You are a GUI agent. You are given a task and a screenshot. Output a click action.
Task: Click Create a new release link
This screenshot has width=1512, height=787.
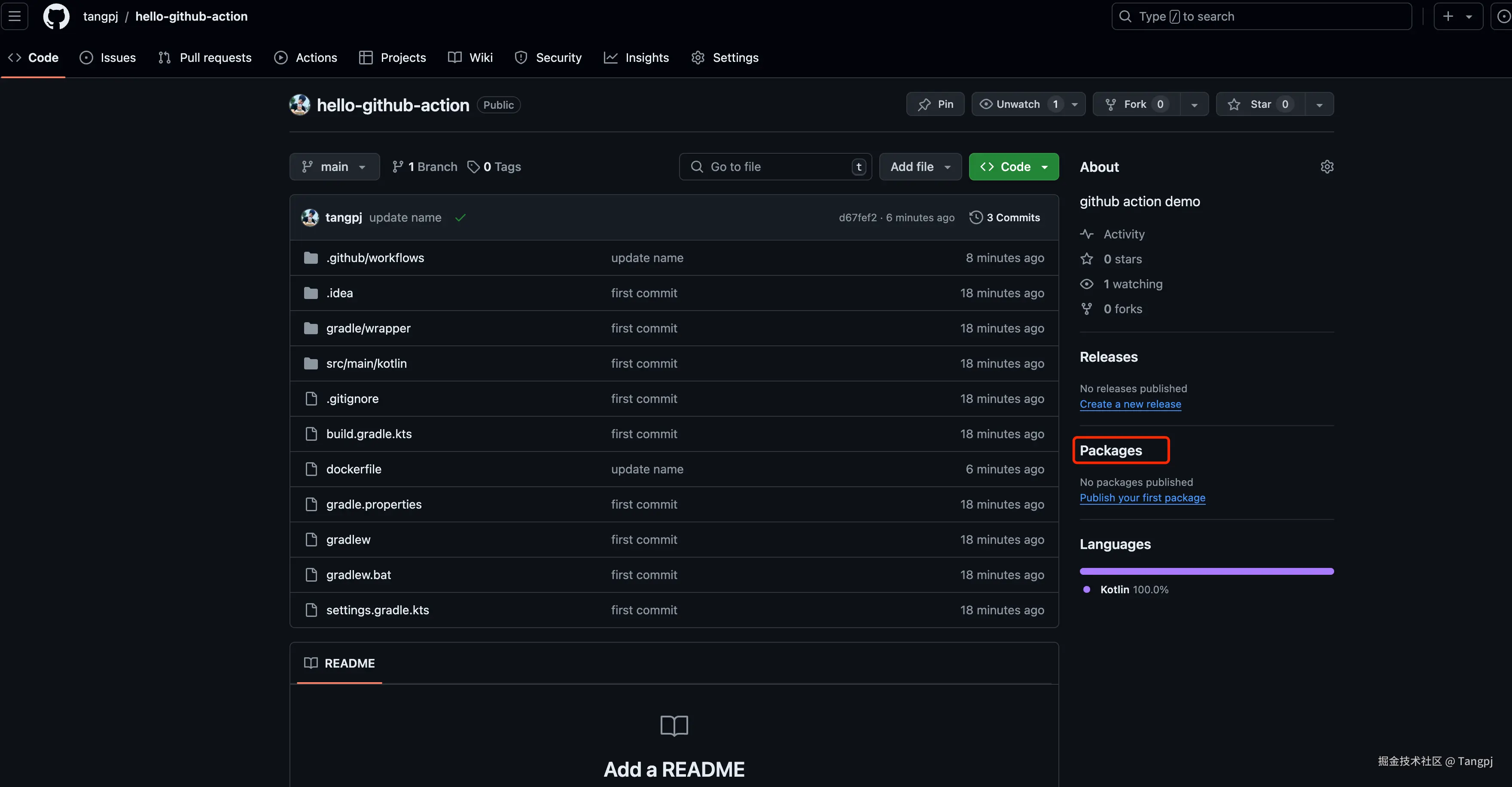click(1130, 404)
